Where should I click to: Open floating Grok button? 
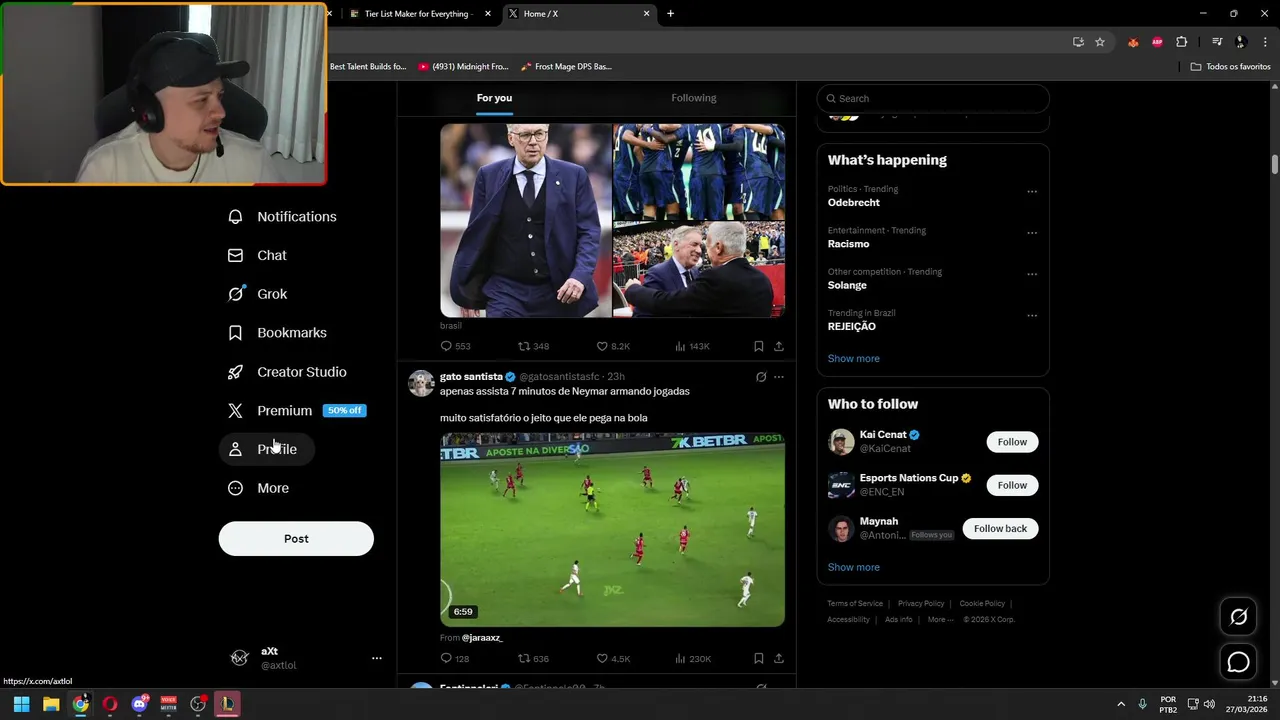click(1238, 617)
